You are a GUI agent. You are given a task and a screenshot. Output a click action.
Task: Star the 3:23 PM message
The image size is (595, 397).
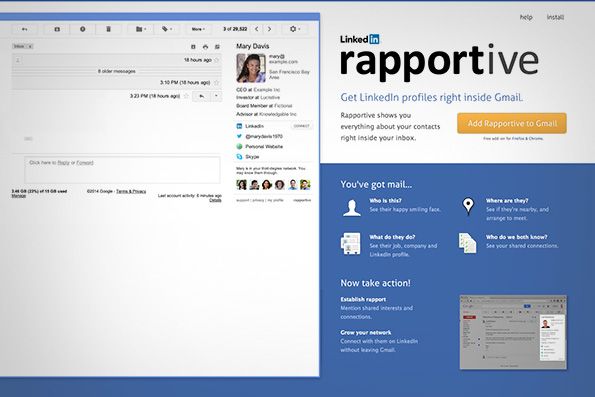tap(186, 96)
